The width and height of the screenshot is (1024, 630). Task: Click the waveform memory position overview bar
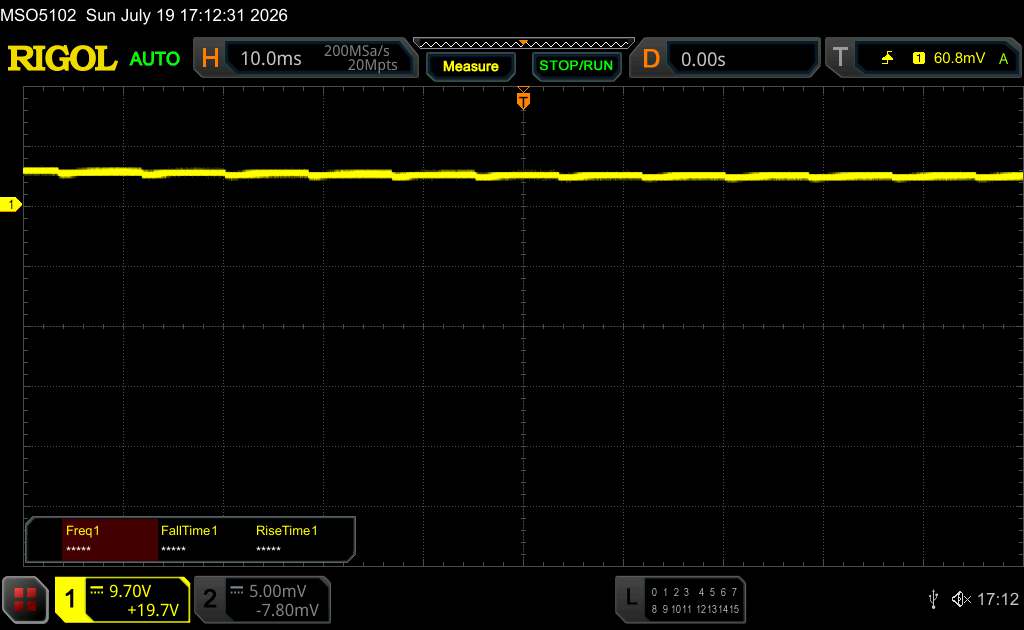[x=524, y=44]
